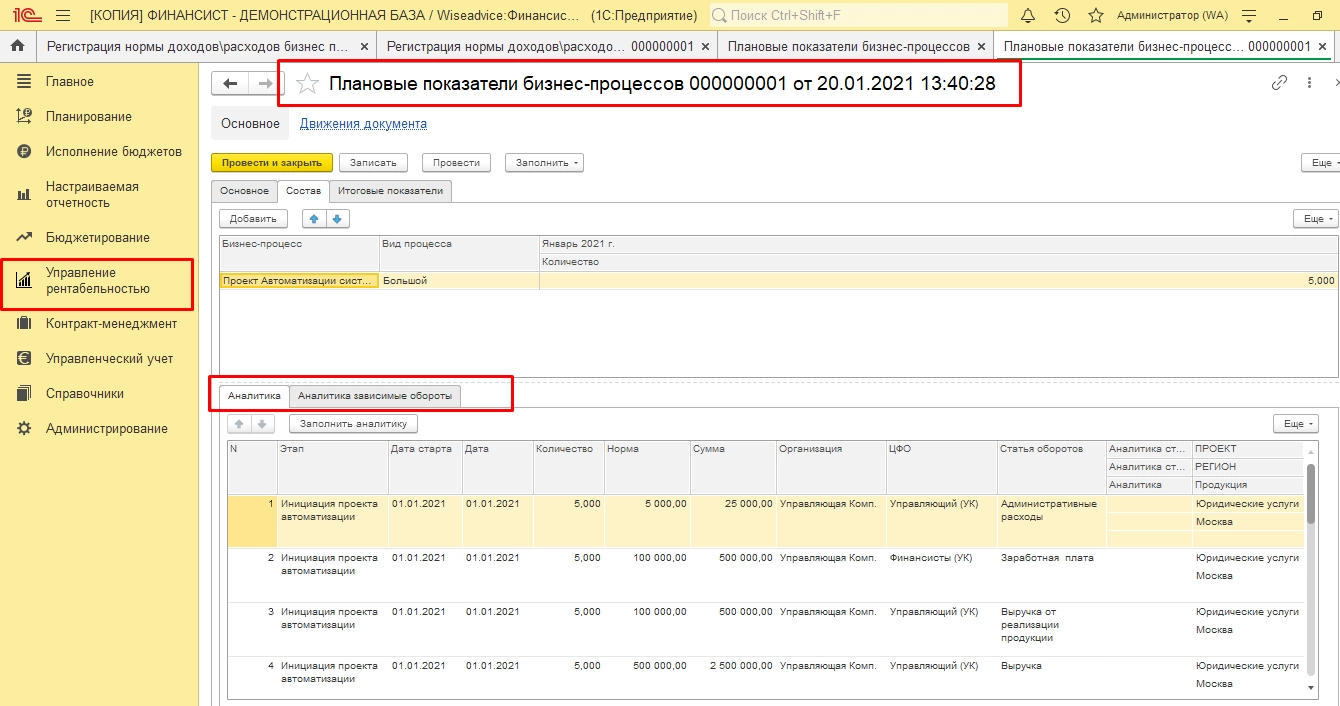The height and width of the screenshot is (706, 1340).
Task: Click in the global search field
Action: pyautogui.click(x=860, y=15)
